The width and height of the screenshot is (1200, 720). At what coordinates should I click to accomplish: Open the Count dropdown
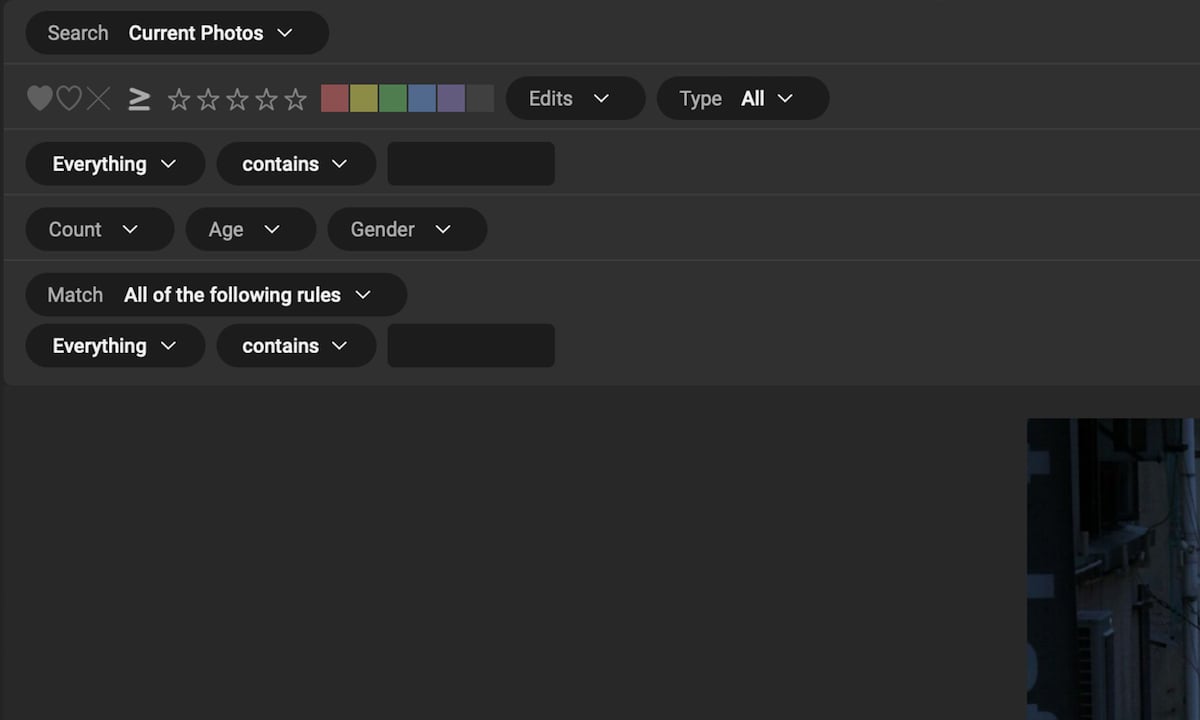pos(99,229)
